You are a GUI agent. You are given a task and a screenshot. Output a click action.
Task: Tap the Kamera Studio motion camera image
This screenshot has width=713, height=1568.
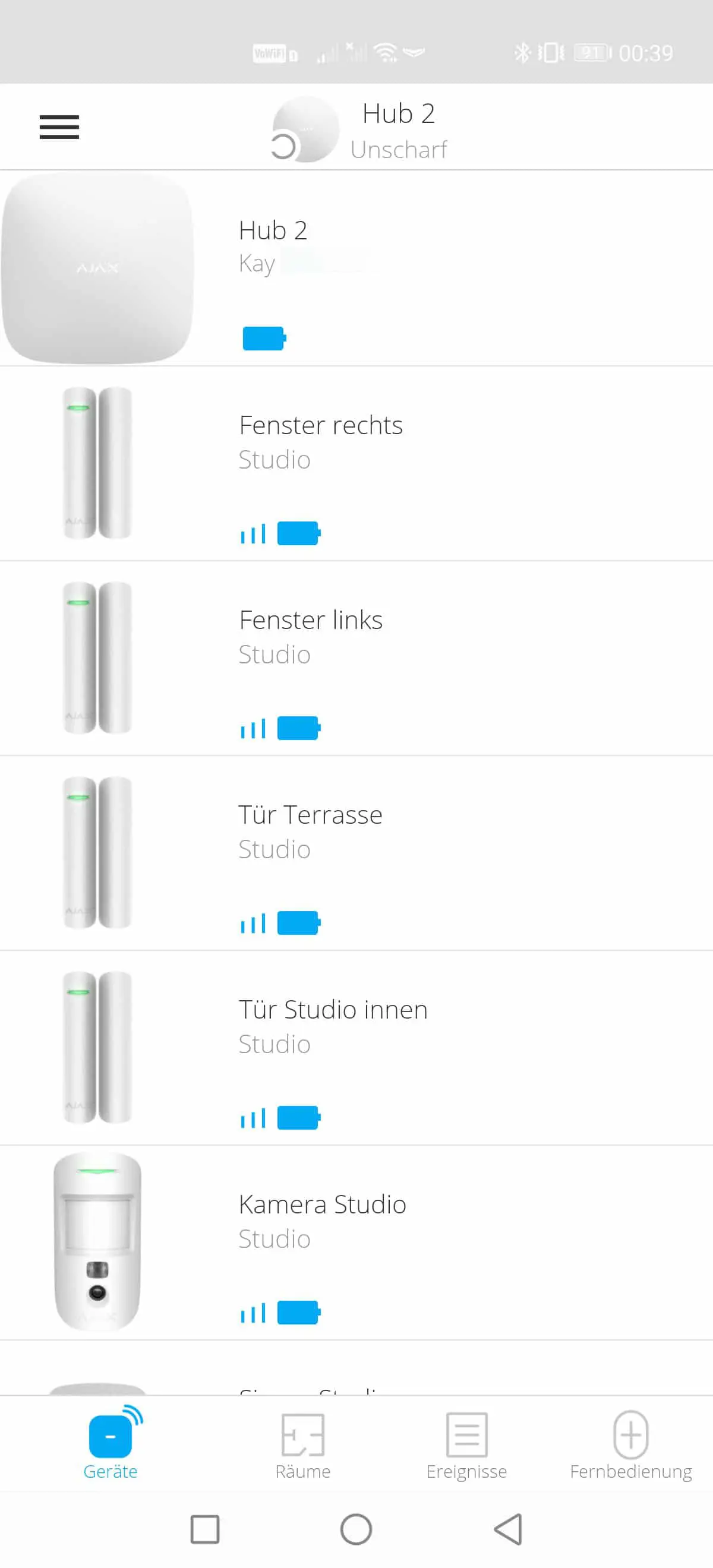pyautogui.click(x=97, y=1241)
